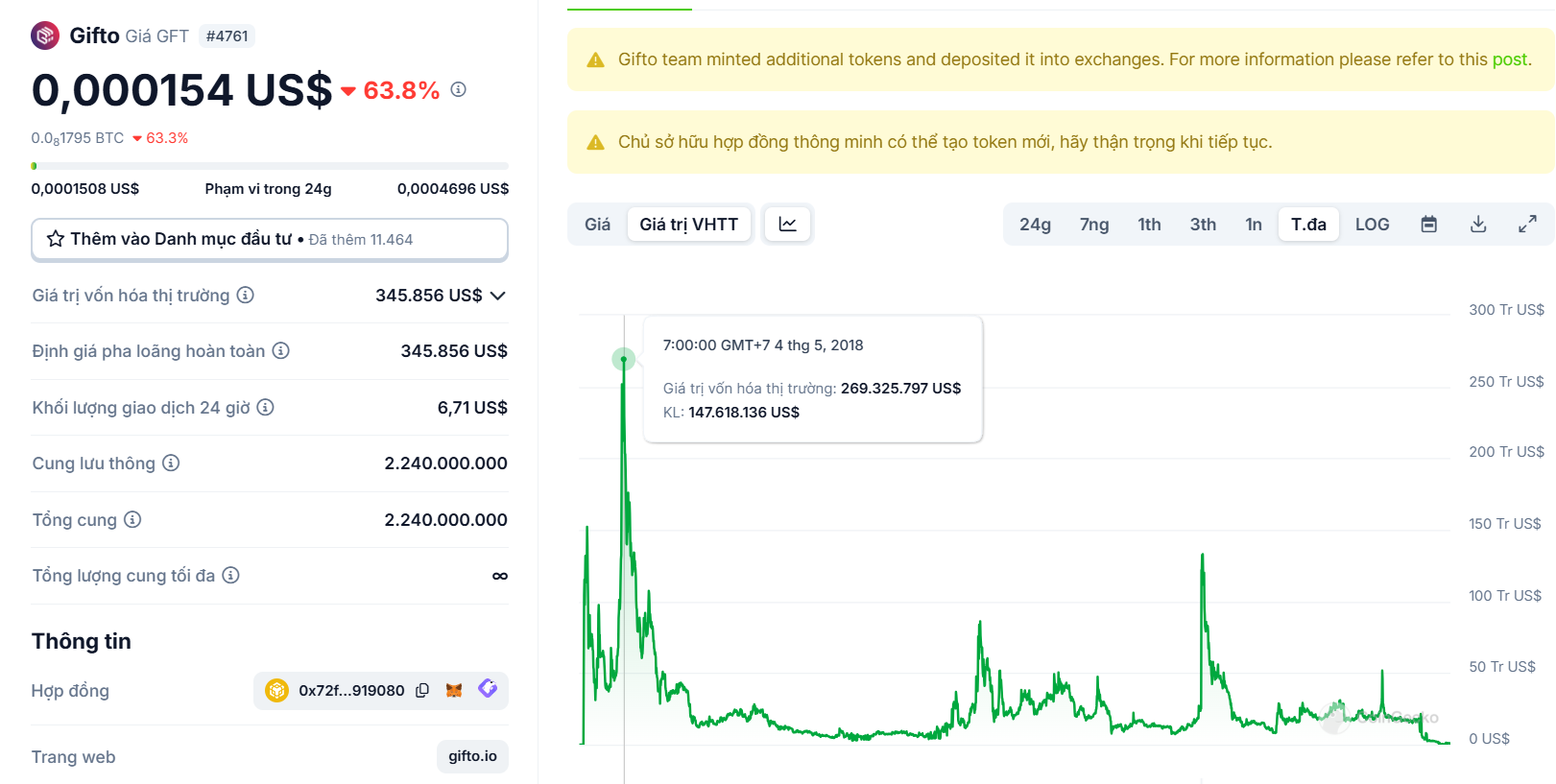This screenshot has height=784, width=1556.
Task: Click the 0.0₈1795 BTC price text
Action: click(x=78, y=138)
